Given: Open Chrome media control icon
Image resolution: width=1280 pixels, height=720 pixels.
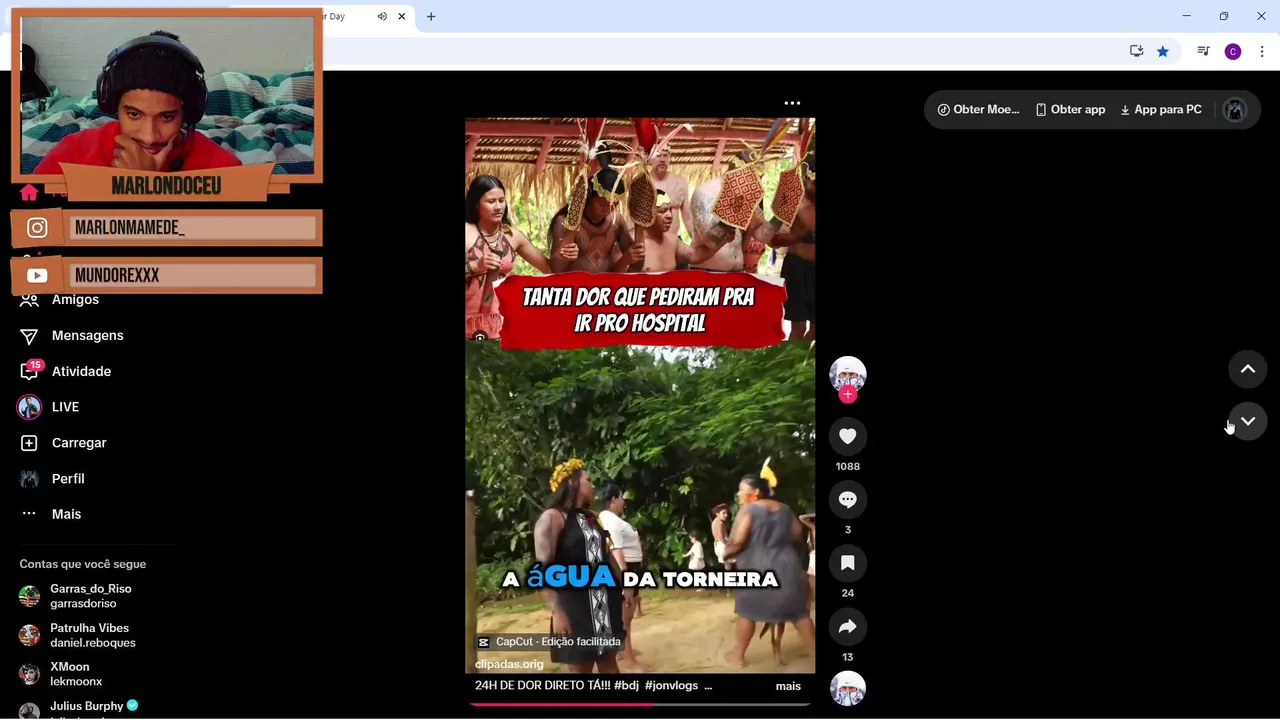Looking at the screenshot, I should click(x=1204, y=51).
